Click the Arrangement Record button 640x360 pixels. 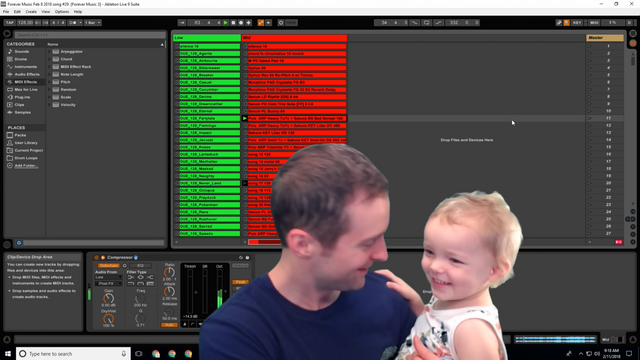tap(241, 23)
